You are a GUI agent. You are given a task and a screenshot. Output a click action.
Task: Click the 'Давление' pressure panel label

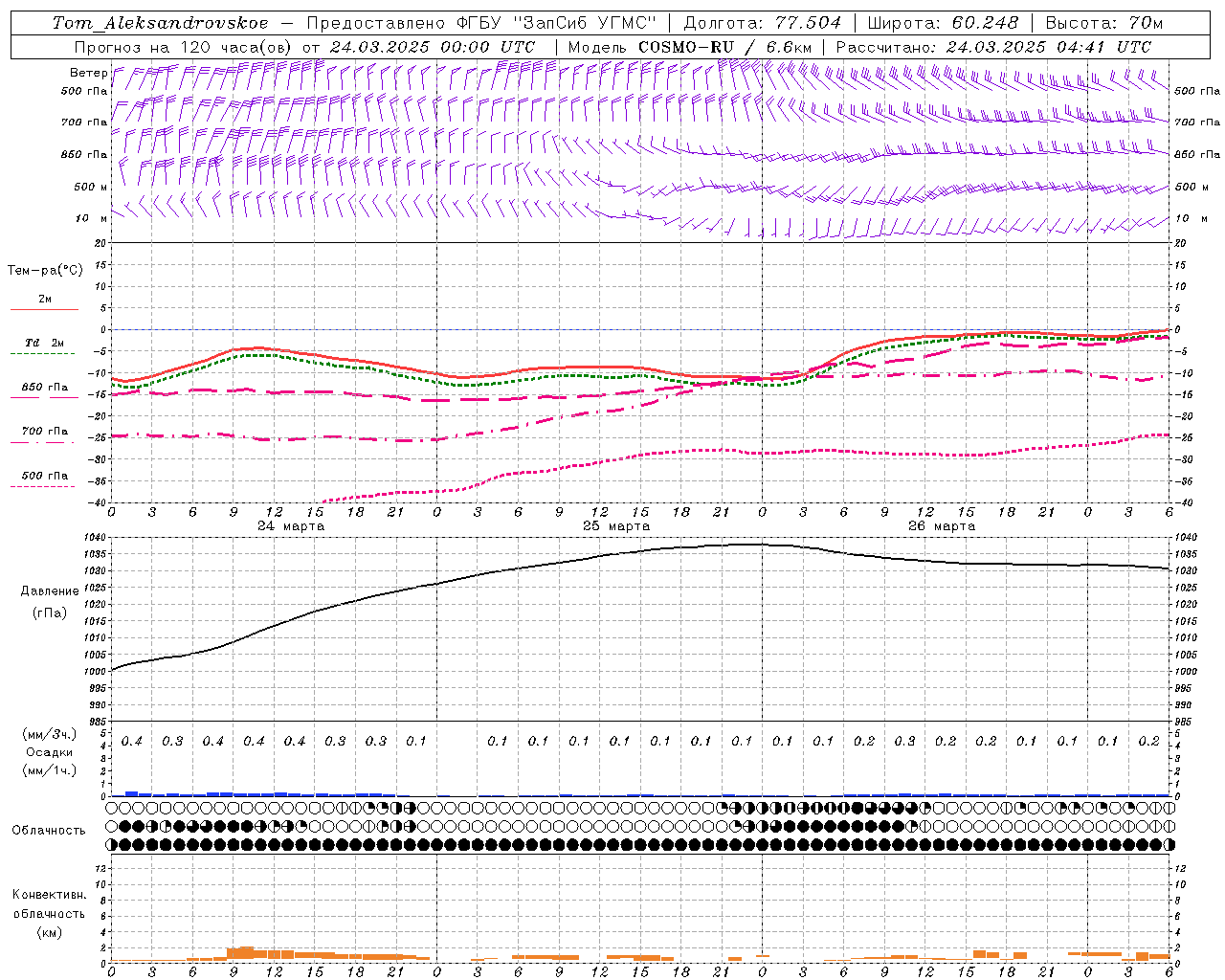pos(50,591)
